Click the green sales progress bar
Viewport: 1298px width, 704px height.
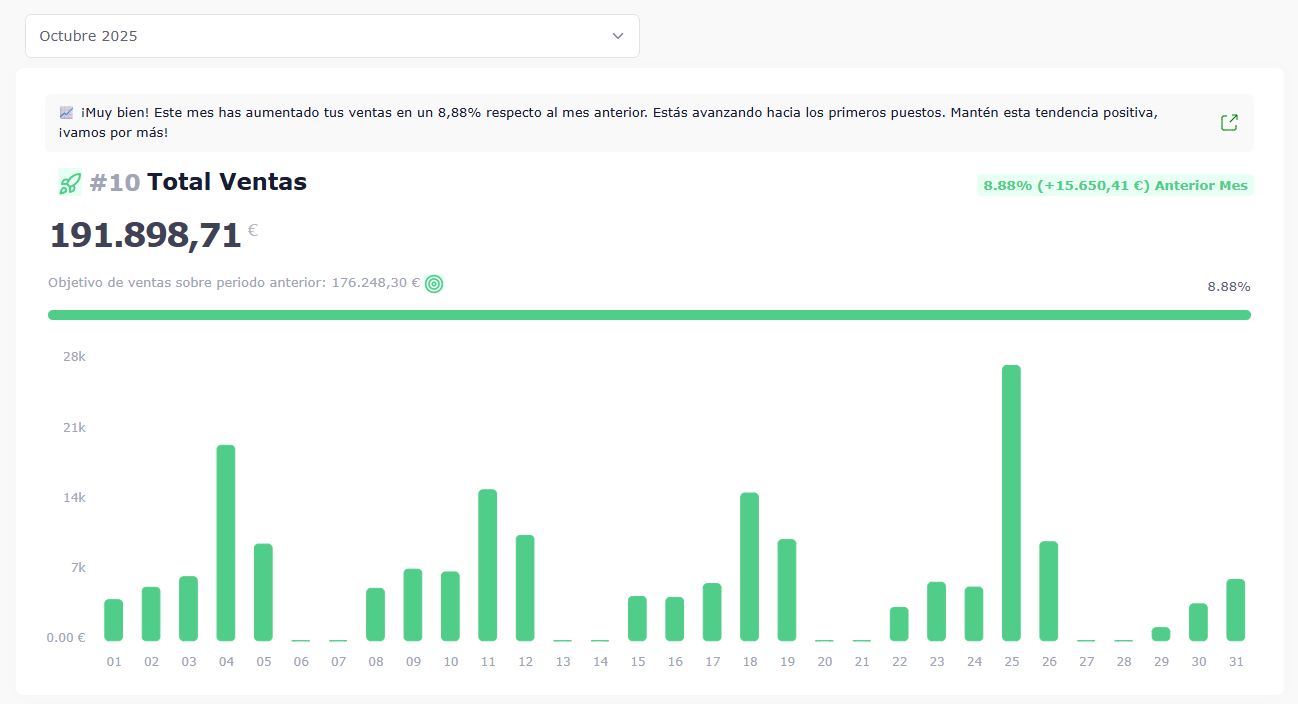point(649,315)
